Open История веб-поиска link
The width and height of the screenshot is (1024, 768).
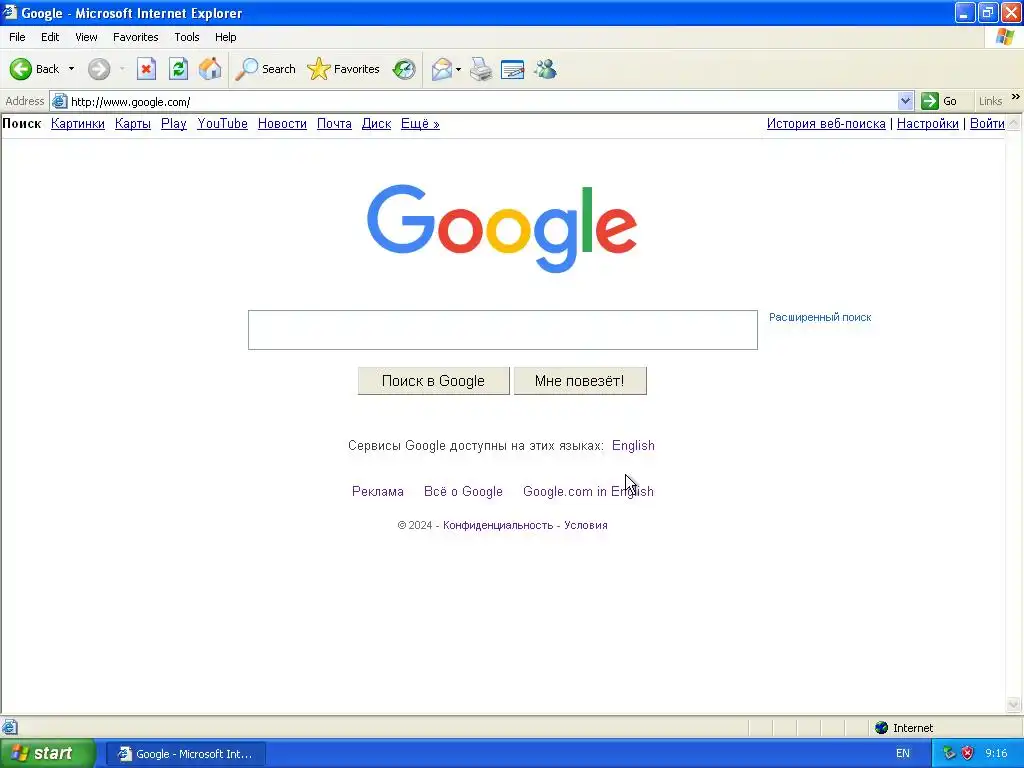[826, 123]
